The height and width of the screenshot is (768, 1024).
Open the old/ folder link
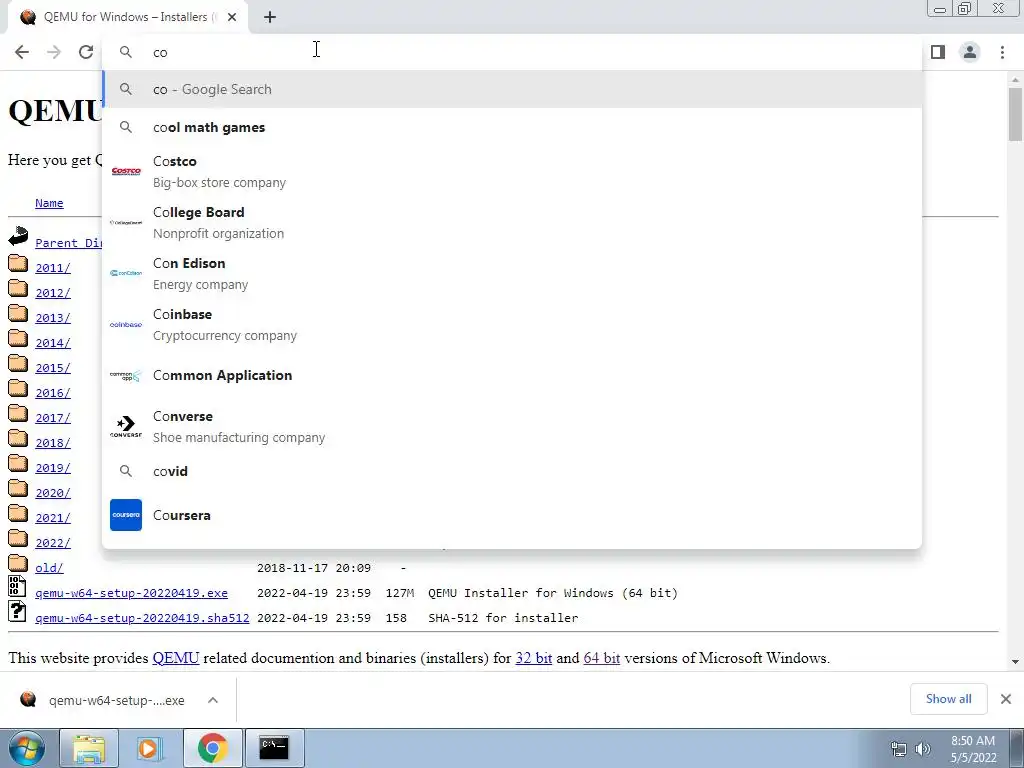[x=49, y=568]
